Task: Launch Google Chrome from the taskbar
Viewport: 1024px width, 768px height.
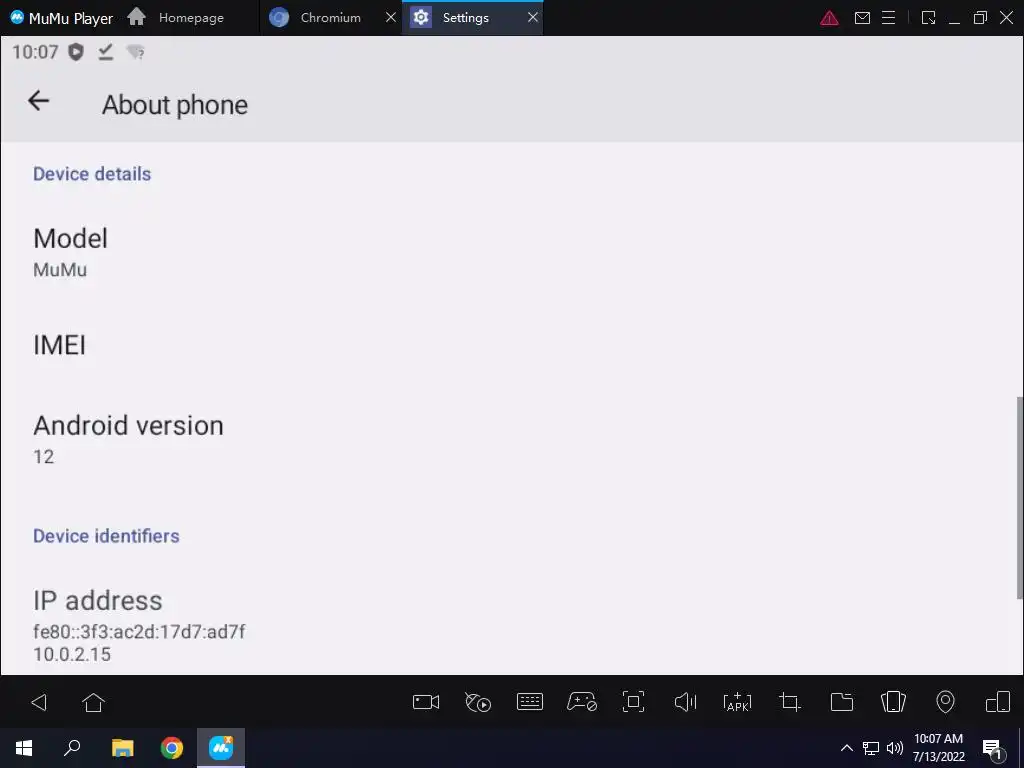Action: 172,748
